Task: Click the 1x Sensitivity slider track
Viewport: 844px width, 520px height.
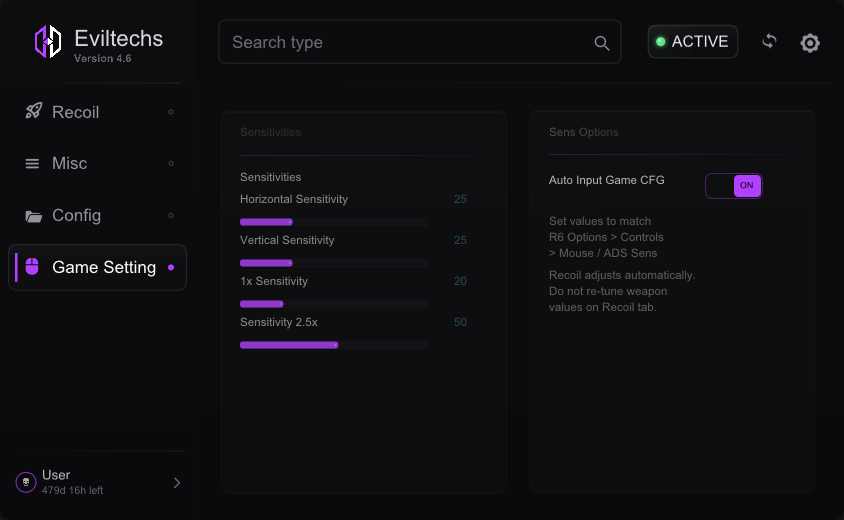Action: [334, 304]
